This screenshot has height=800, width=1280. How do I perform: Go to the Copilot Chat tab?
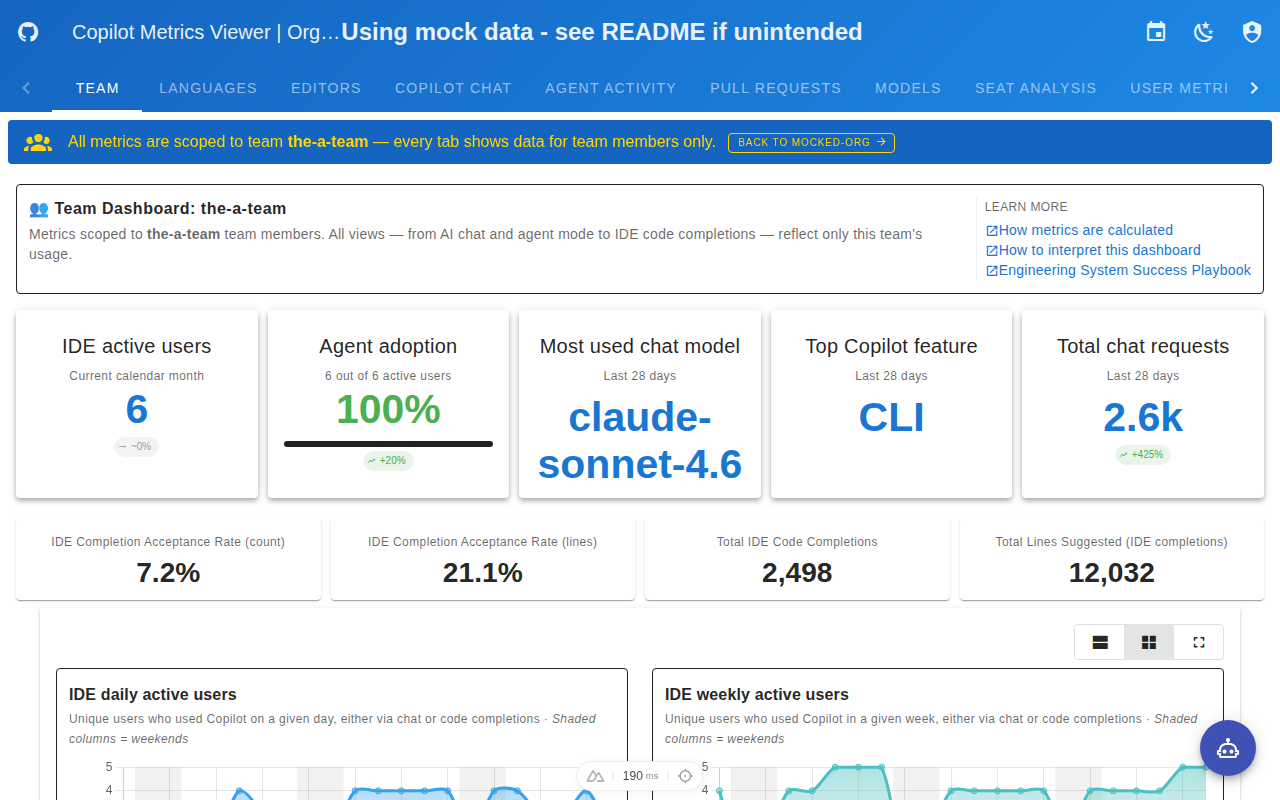[453, 88]
